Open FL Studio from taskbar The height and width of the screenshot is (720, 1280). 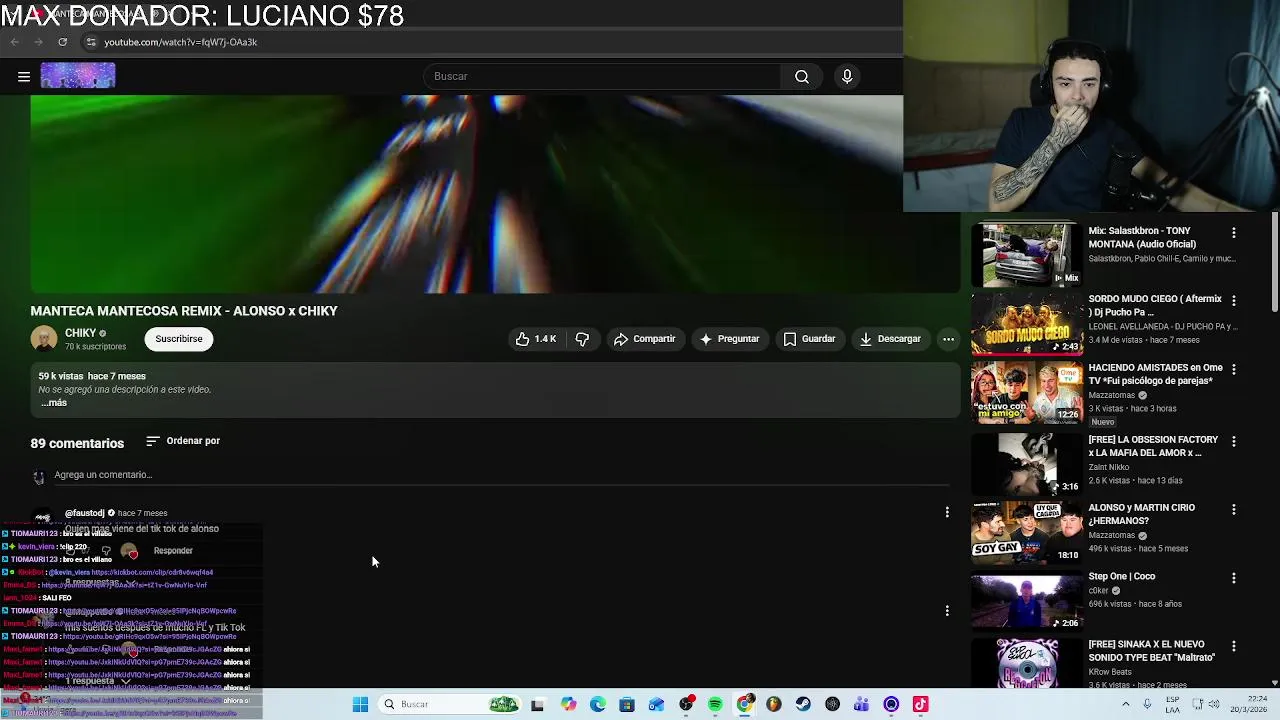(x=773, y=704)
